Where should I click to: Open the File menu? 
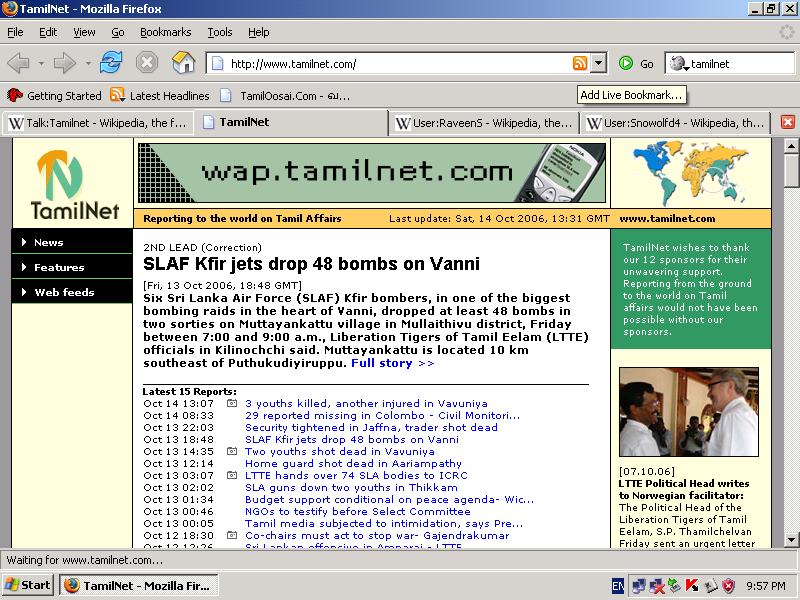tap(15, 32)
